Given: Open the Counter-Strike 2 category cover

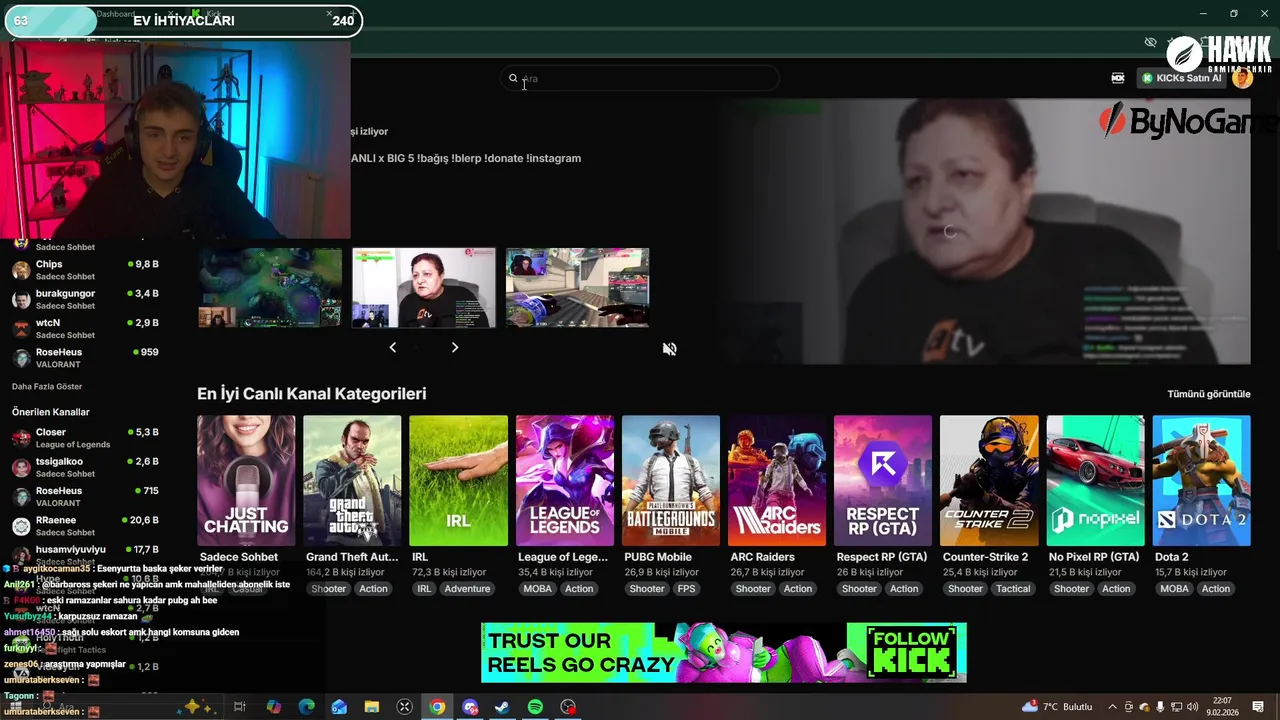Looking at the screenshot, I should click(989, 481).
